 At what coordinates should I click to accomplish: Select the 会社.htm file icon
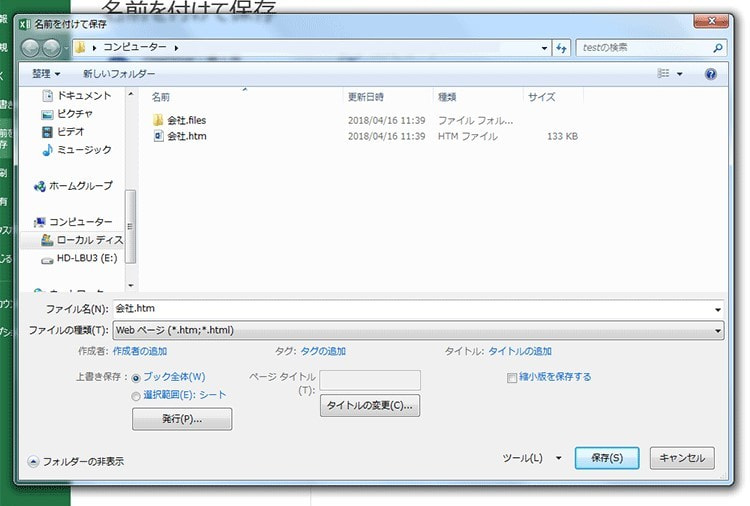click(158, 136)
